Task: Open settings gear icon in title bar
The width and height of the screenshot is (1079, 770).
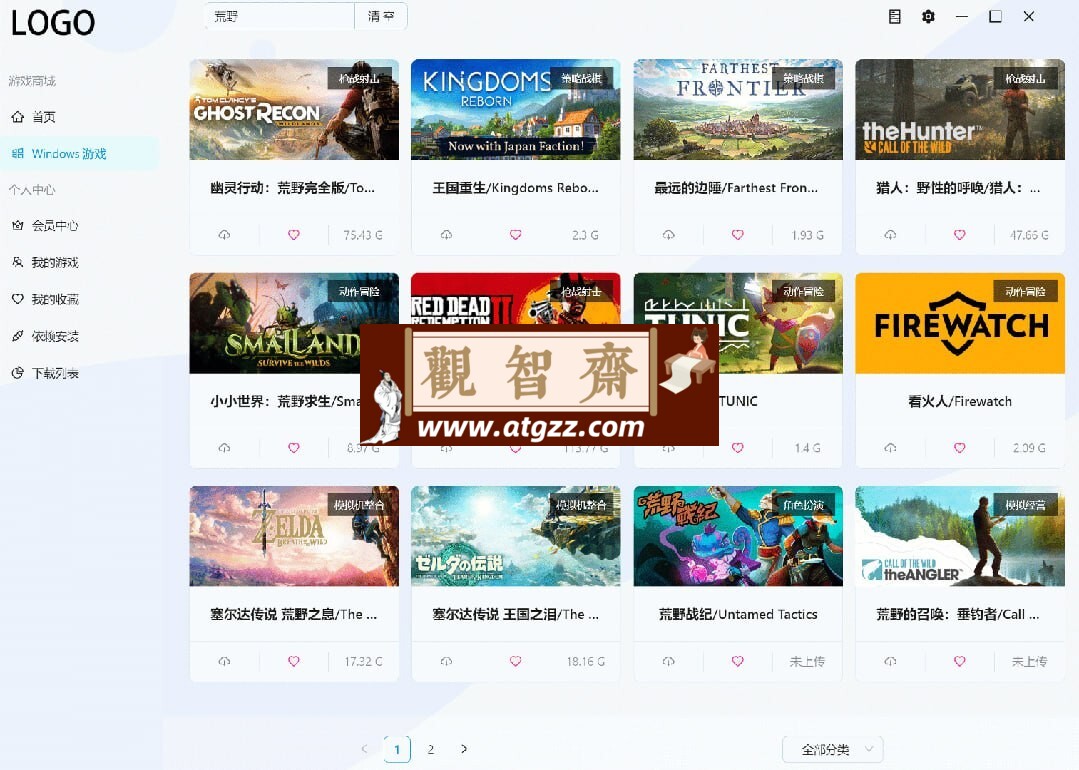Action: coord(928,17)
